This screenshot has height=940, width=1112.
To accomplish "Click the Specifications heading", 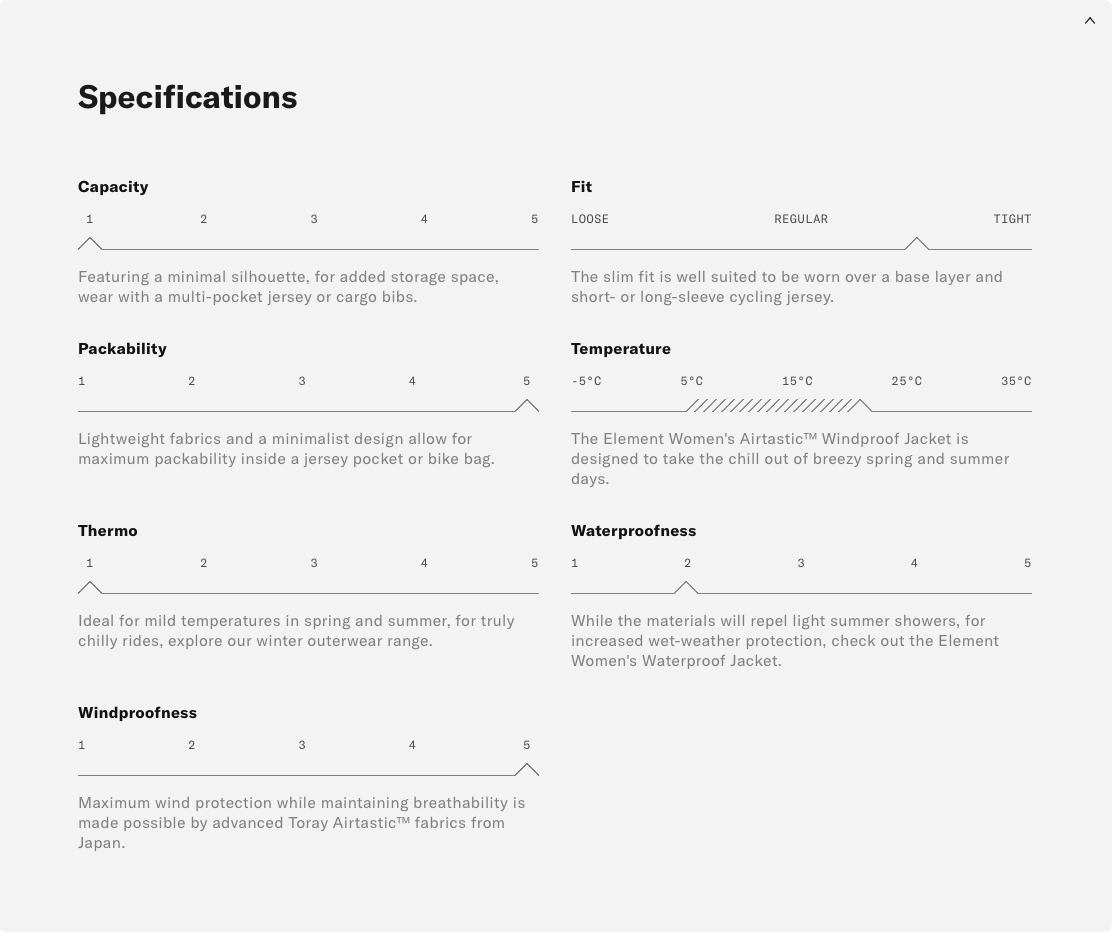I will click(188, 97).
